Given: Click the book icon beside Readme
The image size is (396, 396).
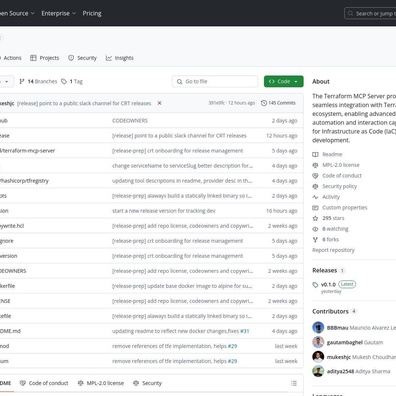Looking at the screenshot, I should [315, 154].
